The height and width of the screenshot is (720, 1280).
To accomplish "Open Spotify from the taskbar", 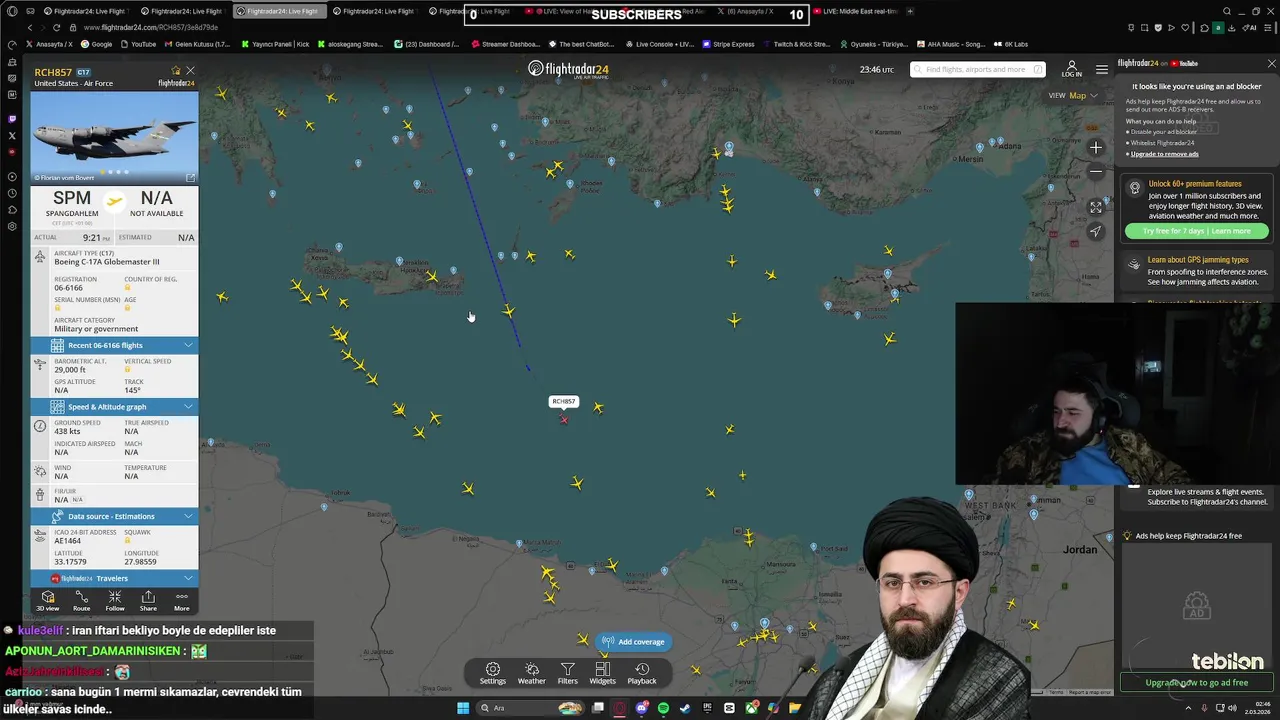I will (663, 708).
